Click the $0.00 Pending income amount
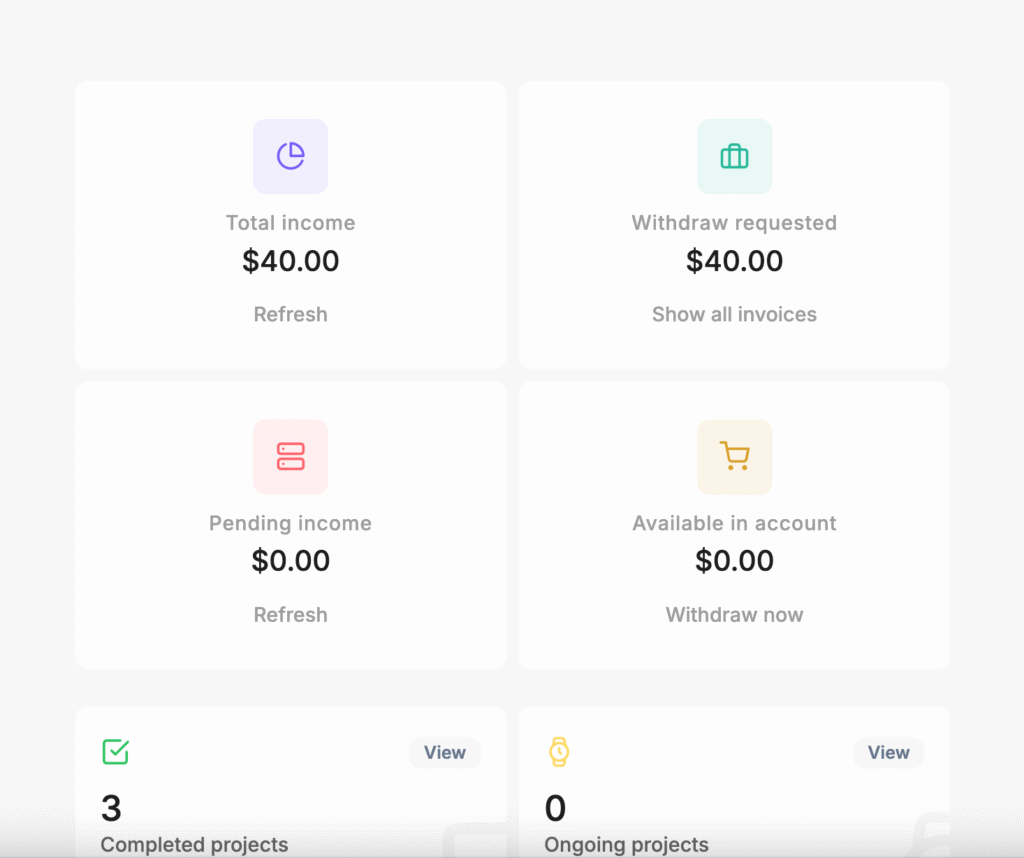Image resolution: width=1024 pixels, height=858 pixels. click(291, 561)
